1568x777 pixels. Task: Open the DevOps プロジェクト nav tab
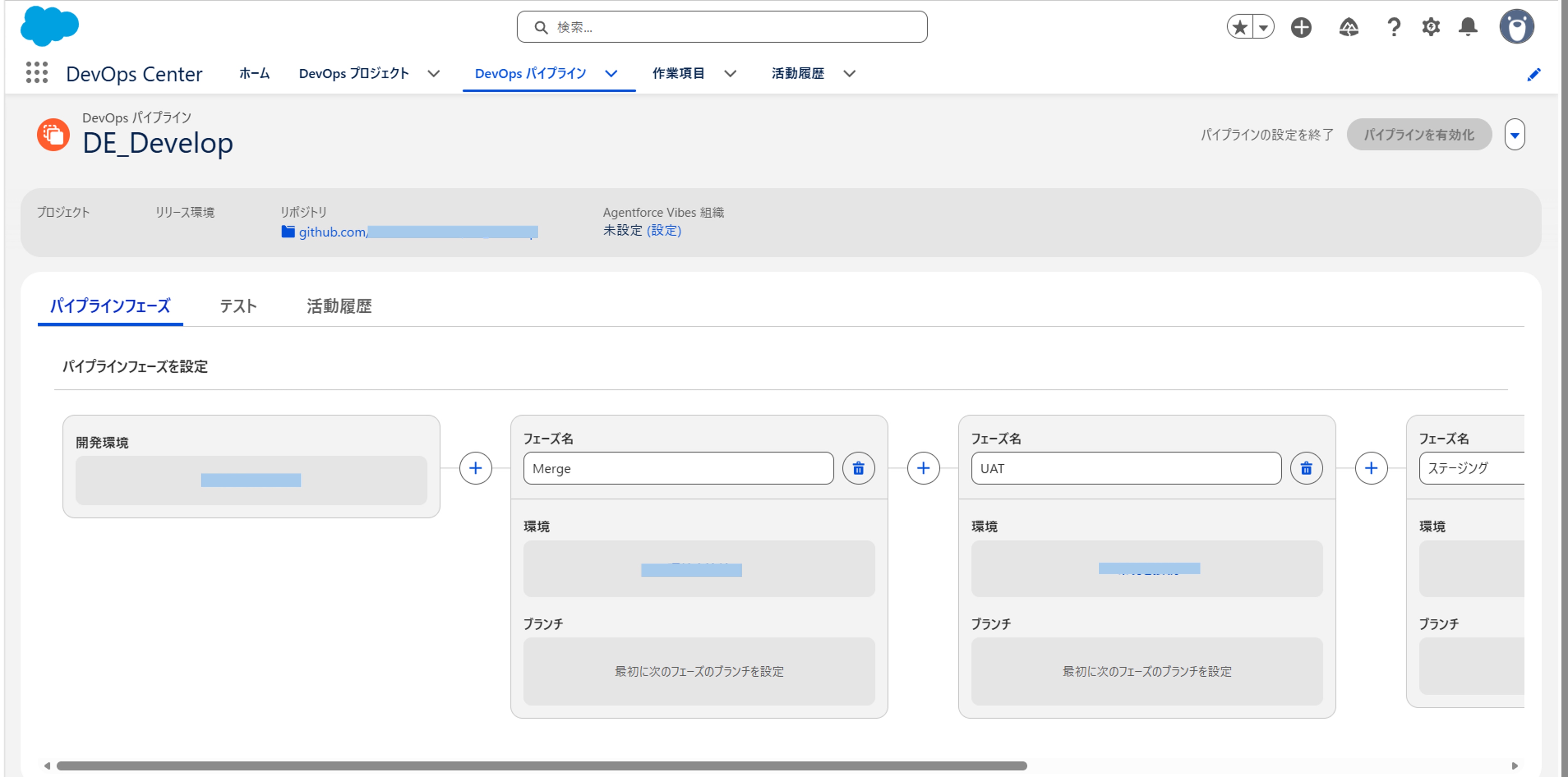pos(354,74)
